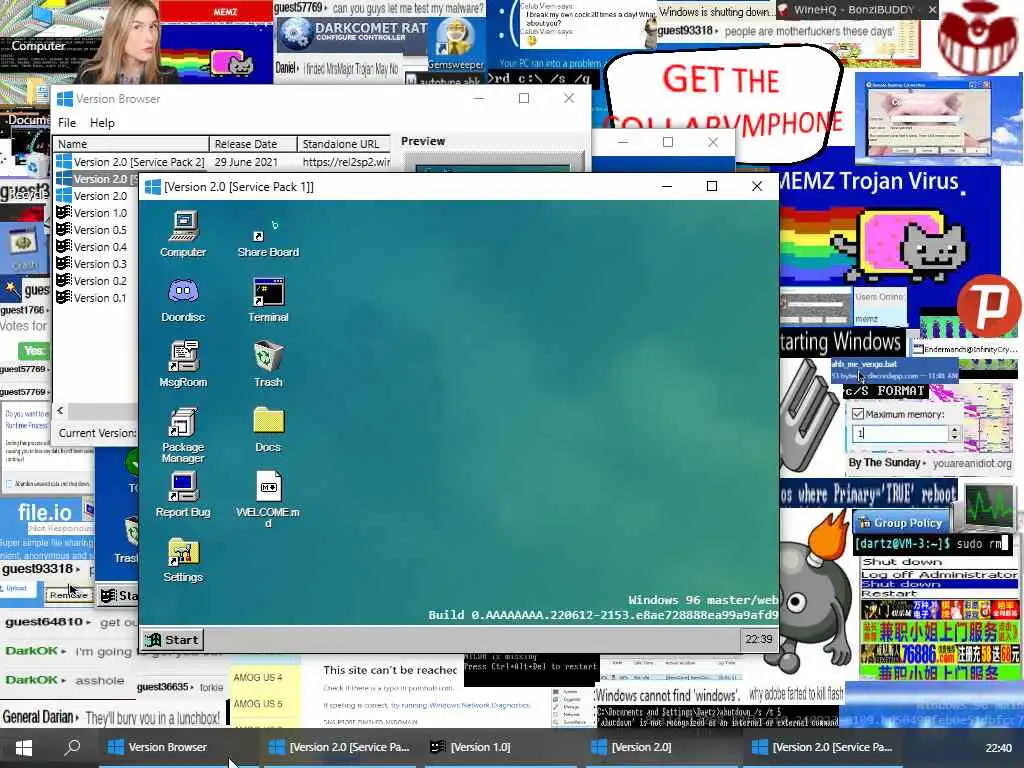Sort by the Release Date column header
Screen dimensions: 1024x768
click(253, 144)
